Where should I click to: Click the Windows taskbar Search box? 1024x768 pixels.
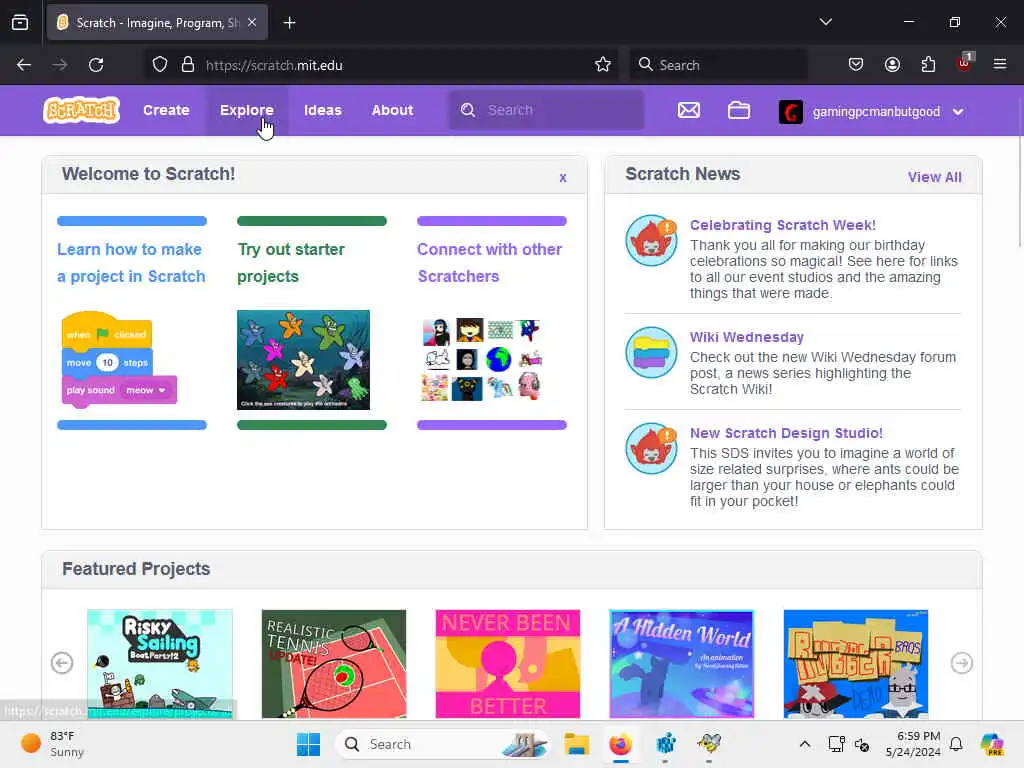coord(442,744)
